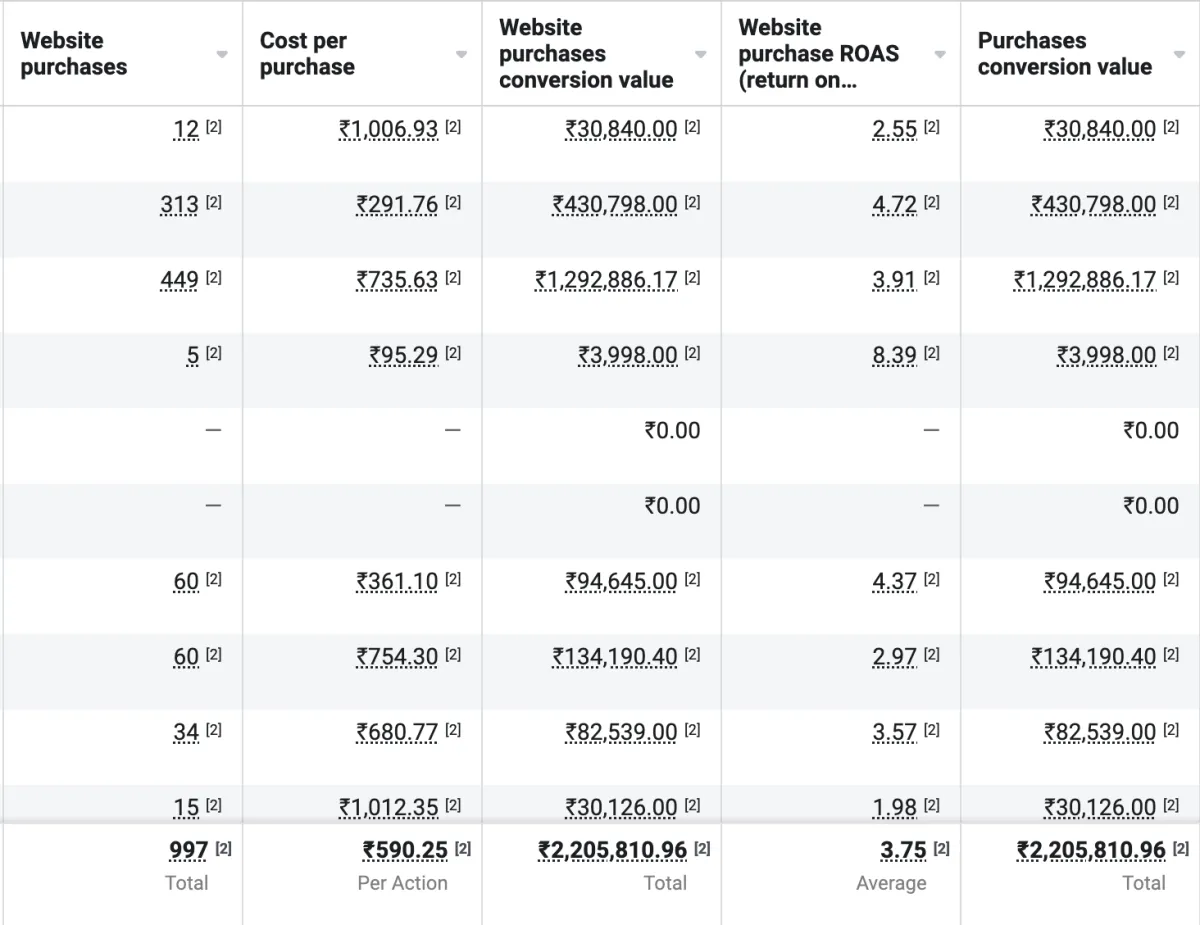Click the 449 website purchases value

(179, 280)
